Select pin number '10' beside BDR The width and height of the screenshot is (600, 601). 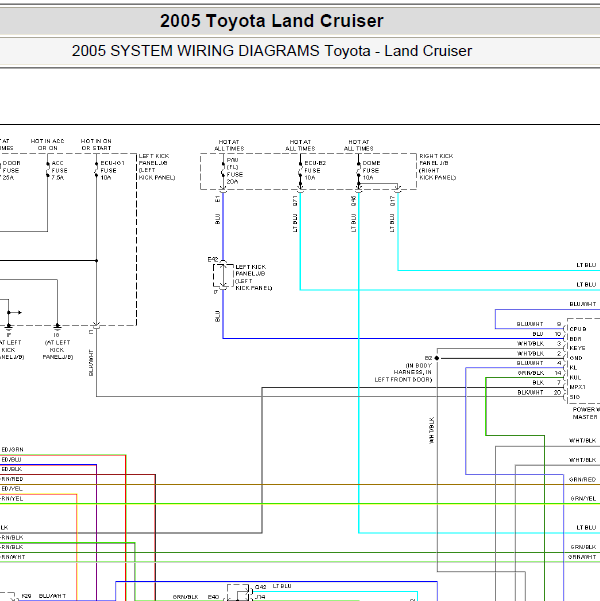558,334
